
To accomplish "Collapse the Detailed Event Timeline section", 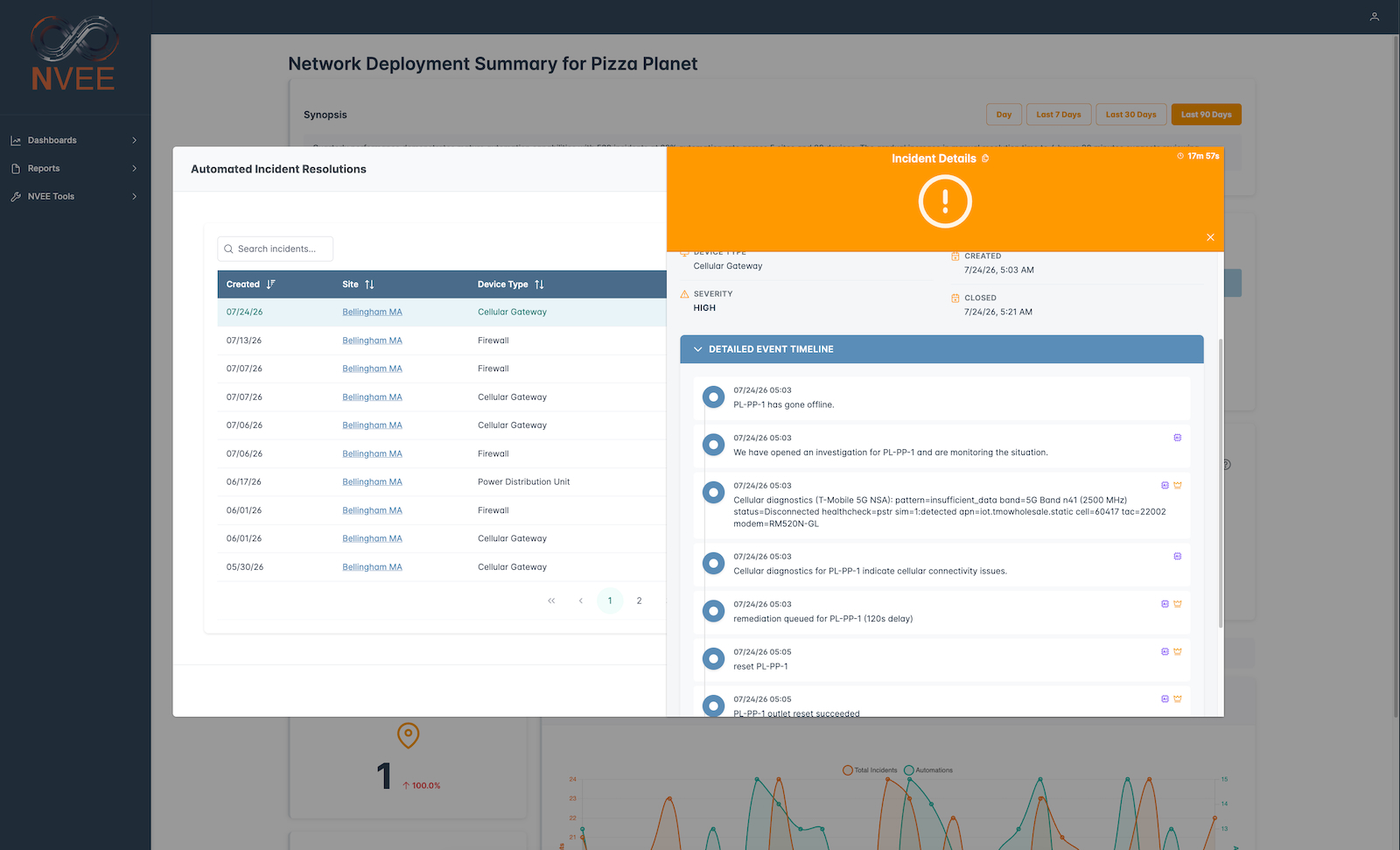I will (941, 349).
